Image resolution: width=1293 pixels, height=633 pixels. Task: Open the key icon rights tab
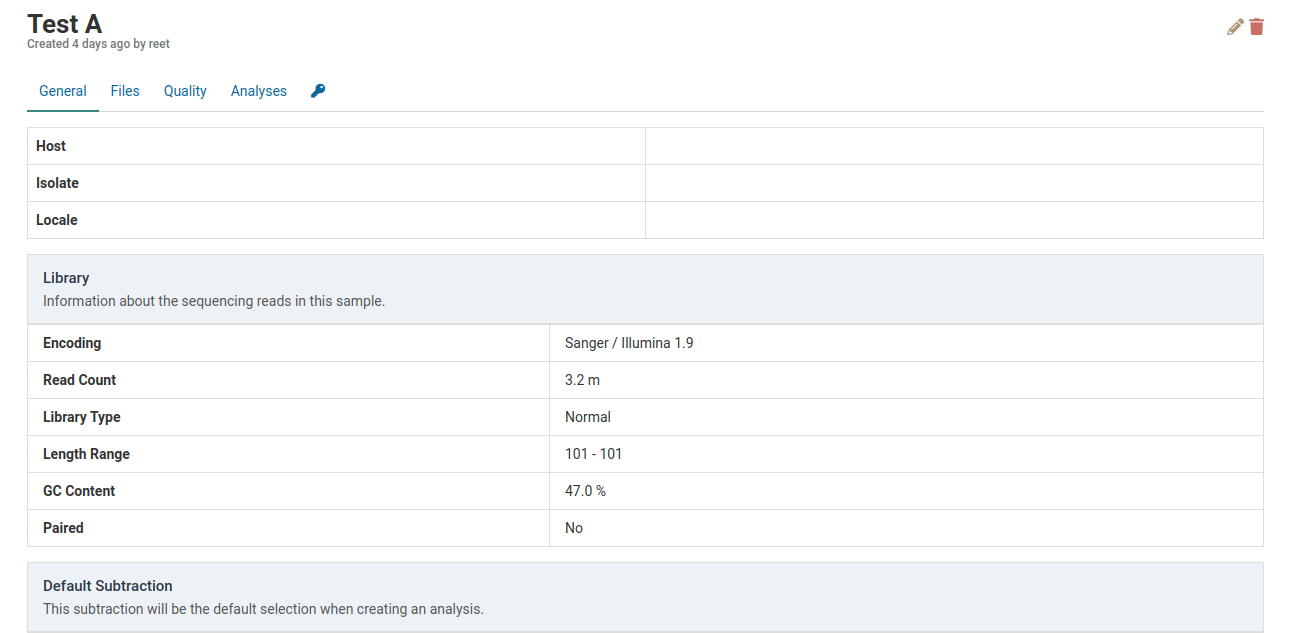point(318,91)
